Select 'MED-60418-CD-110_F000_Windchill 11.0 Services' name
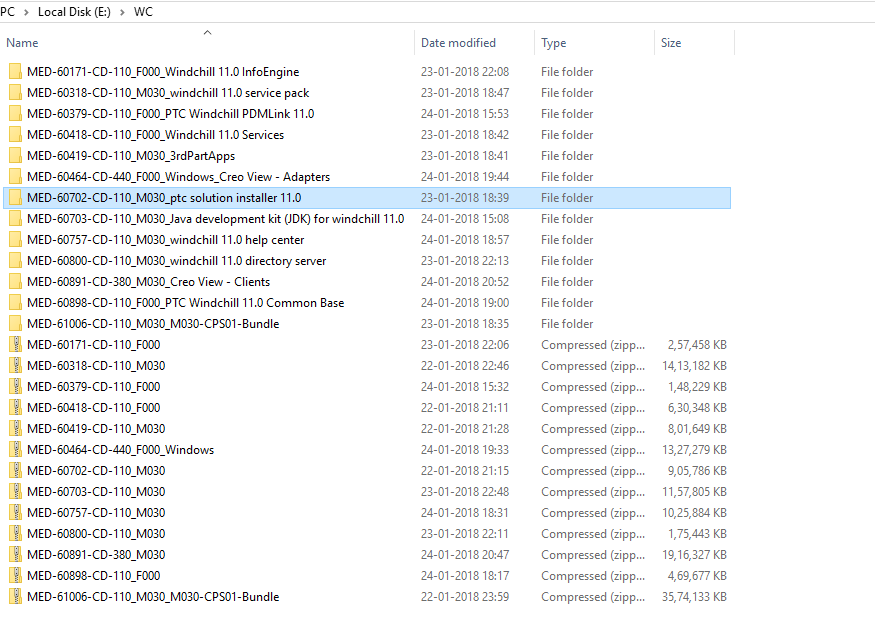The height and width of the screenshot is (622, 875). (155, 135)
